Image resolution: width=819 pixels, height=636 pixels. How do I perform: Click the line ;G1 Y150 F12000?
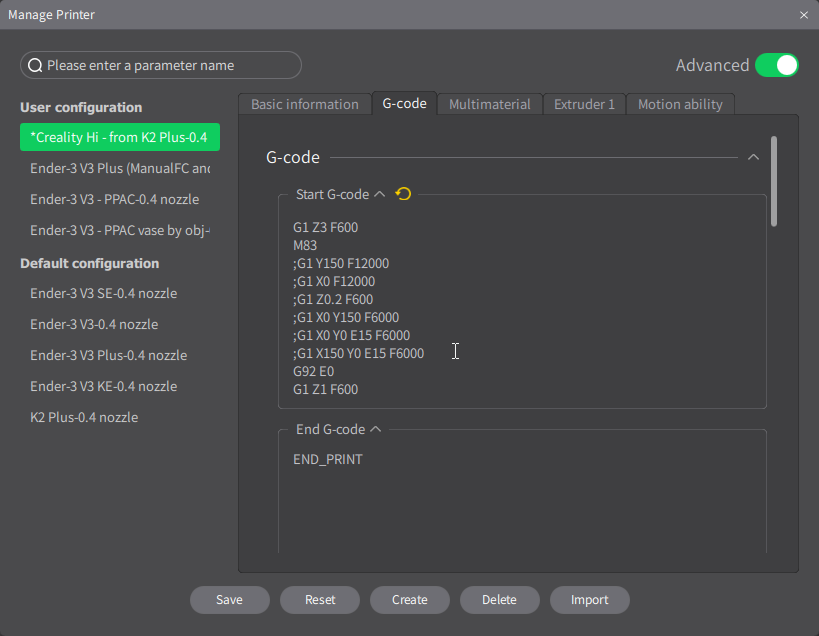[x=341, y=263]
